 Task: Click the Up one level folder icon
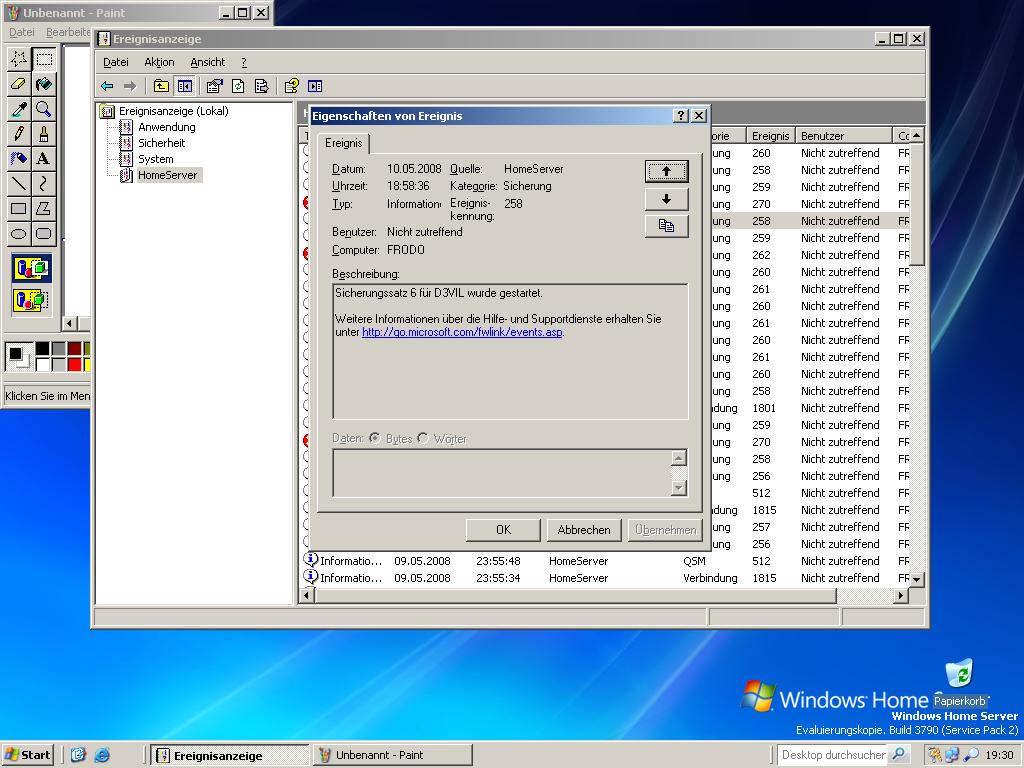161,86
